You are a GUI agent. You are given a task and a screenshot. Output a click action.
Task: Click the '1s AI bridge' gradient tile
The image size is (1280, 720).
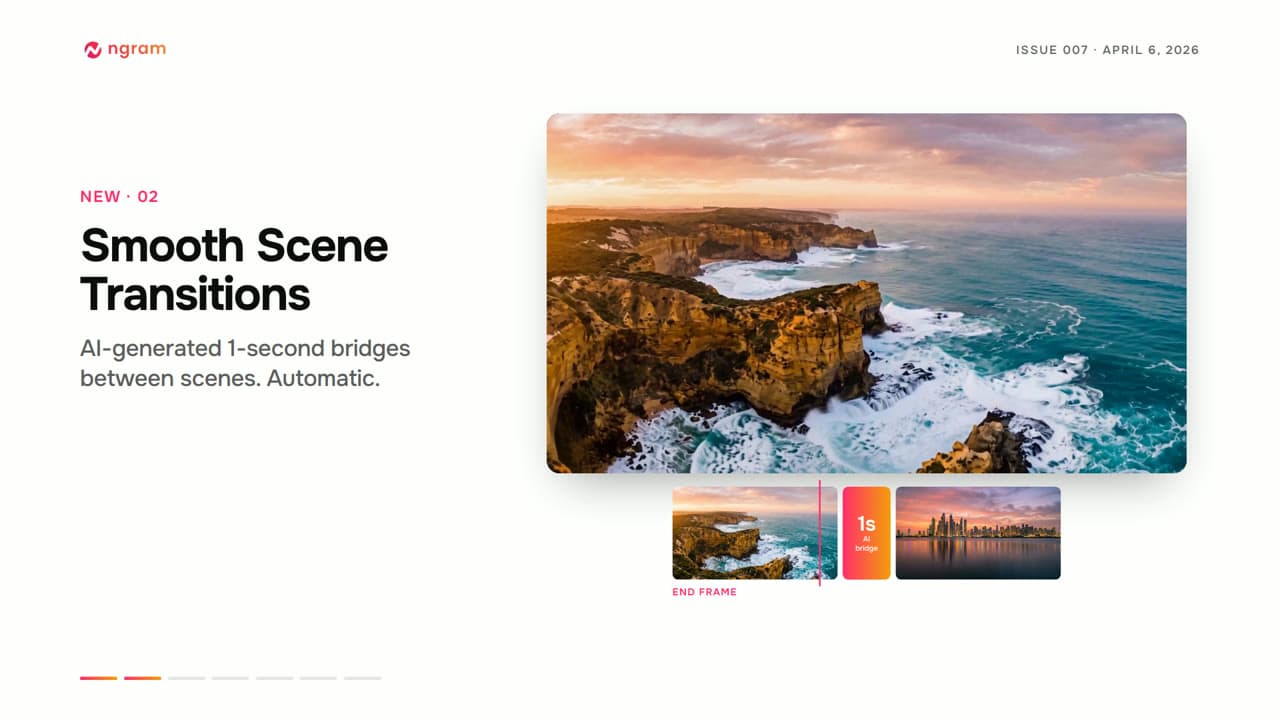(x=866, y=533)
